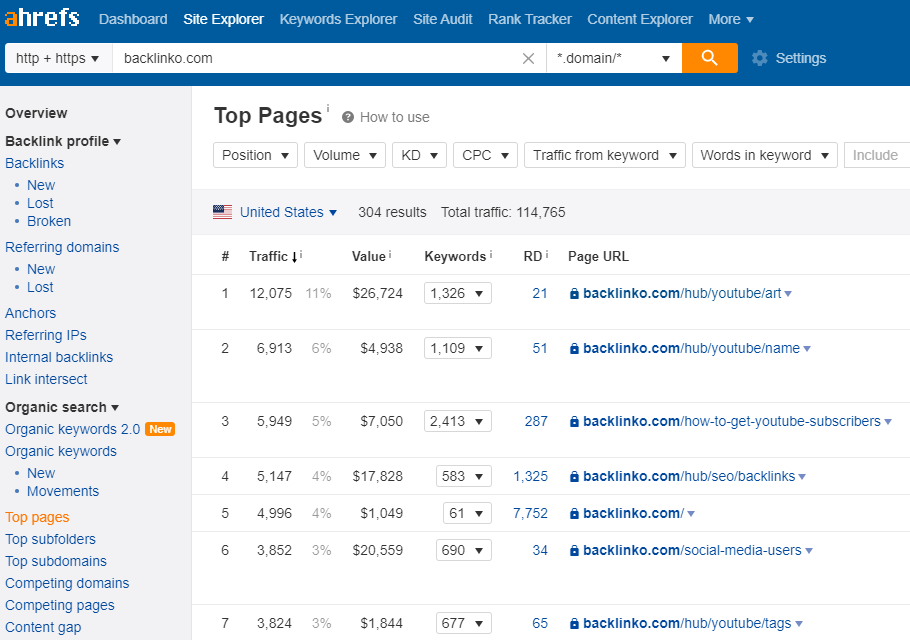910x640 pixels.
Task: Expand the 2,413 keywords dropdown
Action: pos(458,421)
